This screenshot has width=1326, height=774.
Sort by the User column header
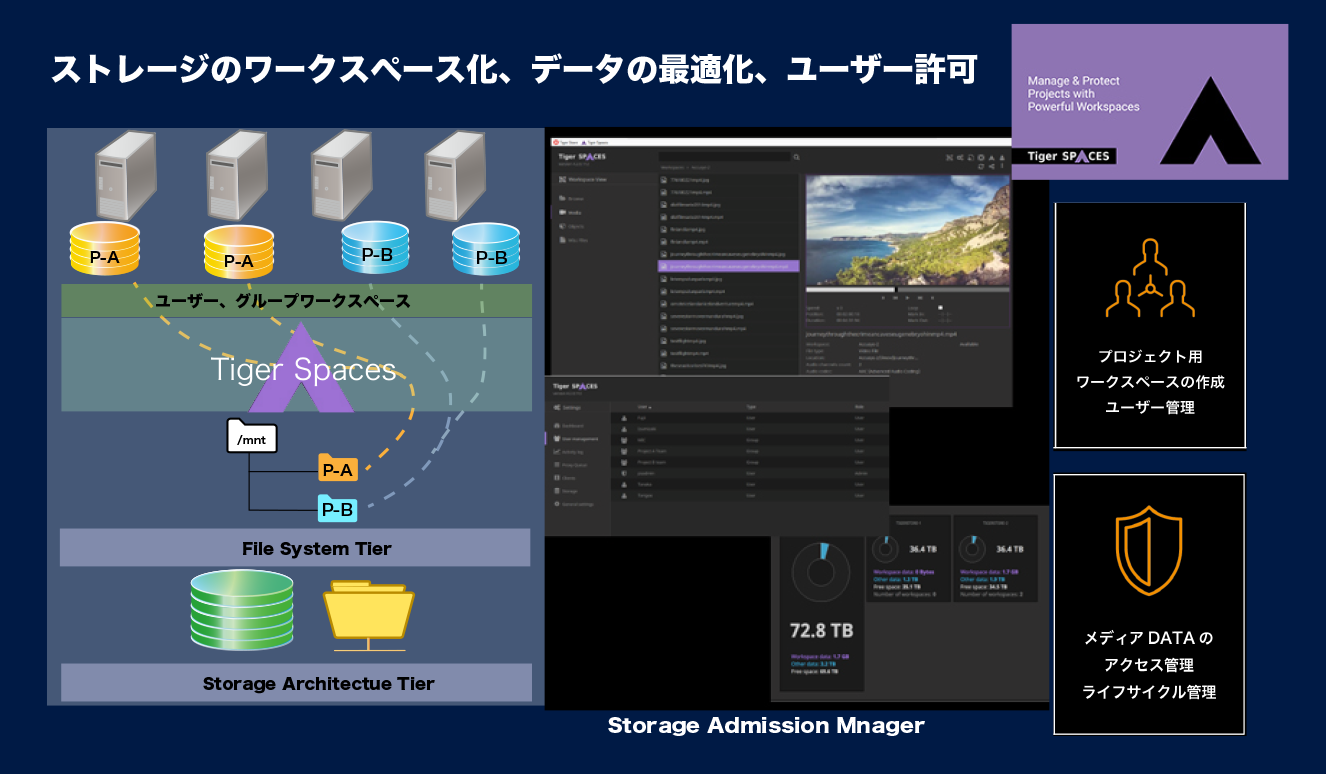pos(644,407)
